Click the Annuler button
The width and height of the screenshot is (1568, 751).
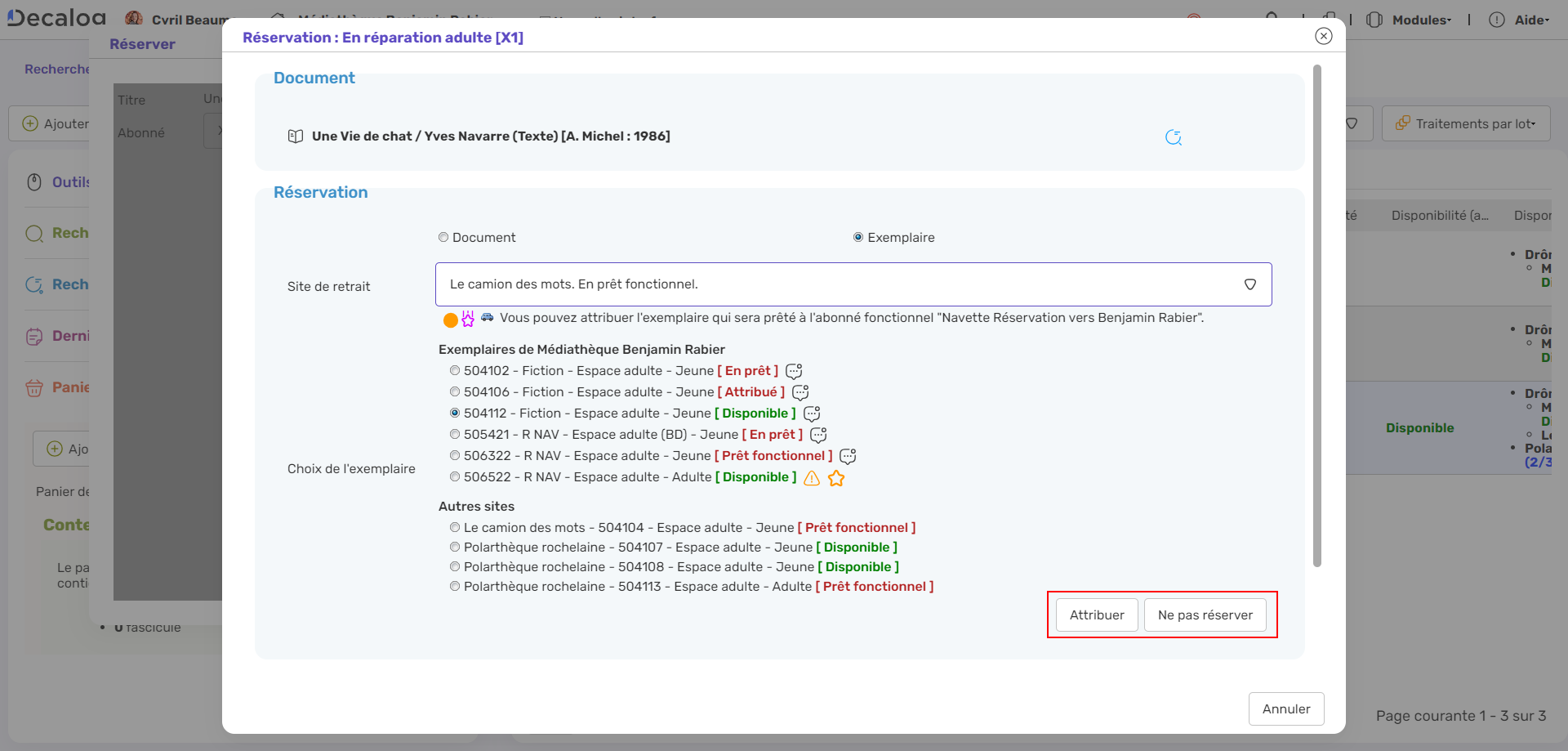click(x=1285, y=709)
